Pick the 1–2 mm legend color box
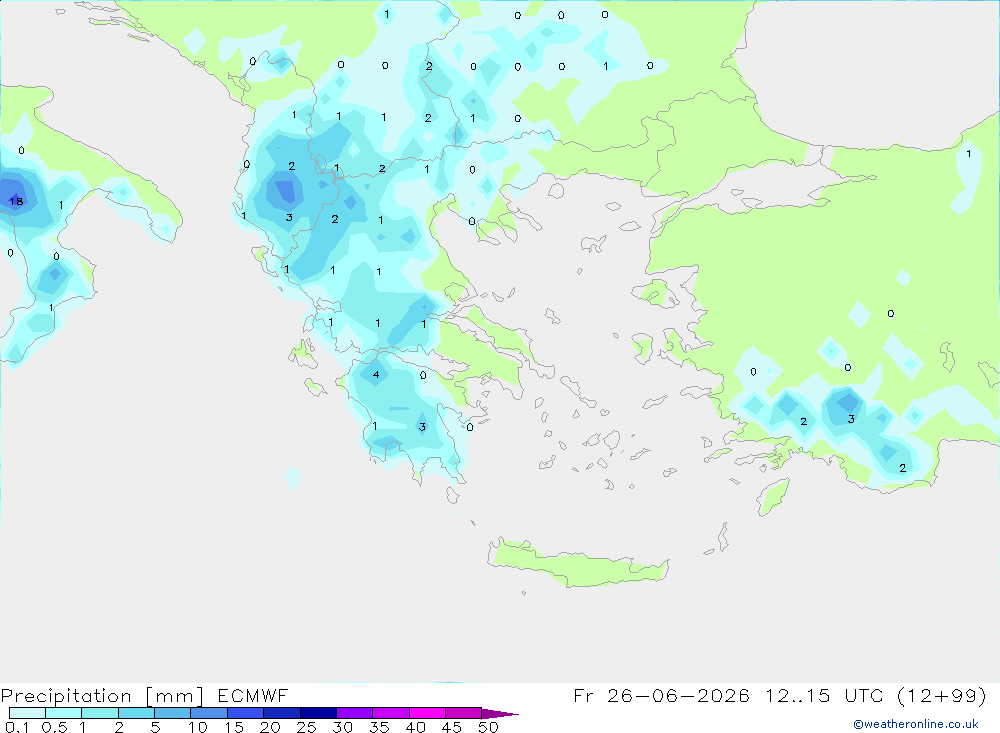 pyautogui.click(x=99, y=713)
